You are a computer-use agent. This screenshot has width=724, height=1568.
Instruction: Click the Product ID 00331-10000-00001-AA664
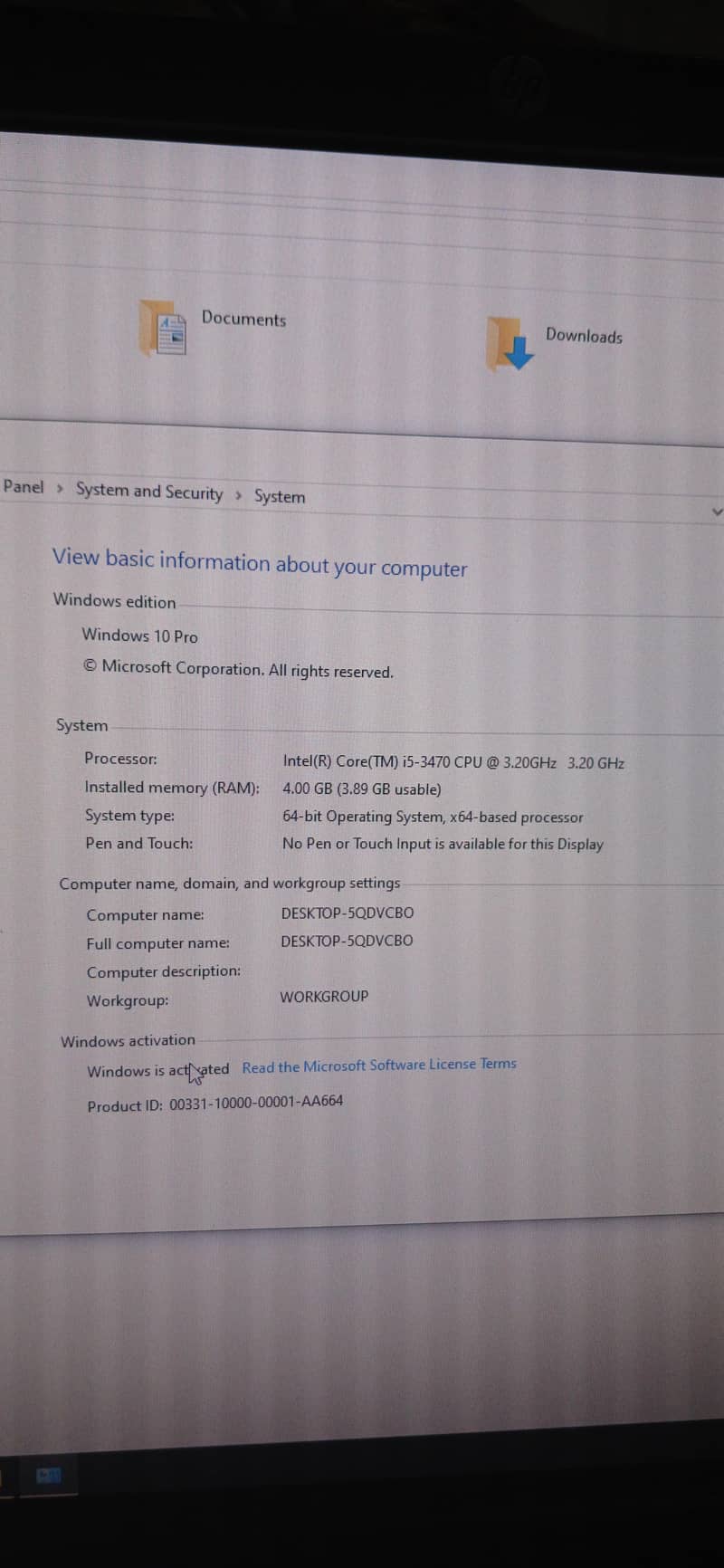[215, 1104]
